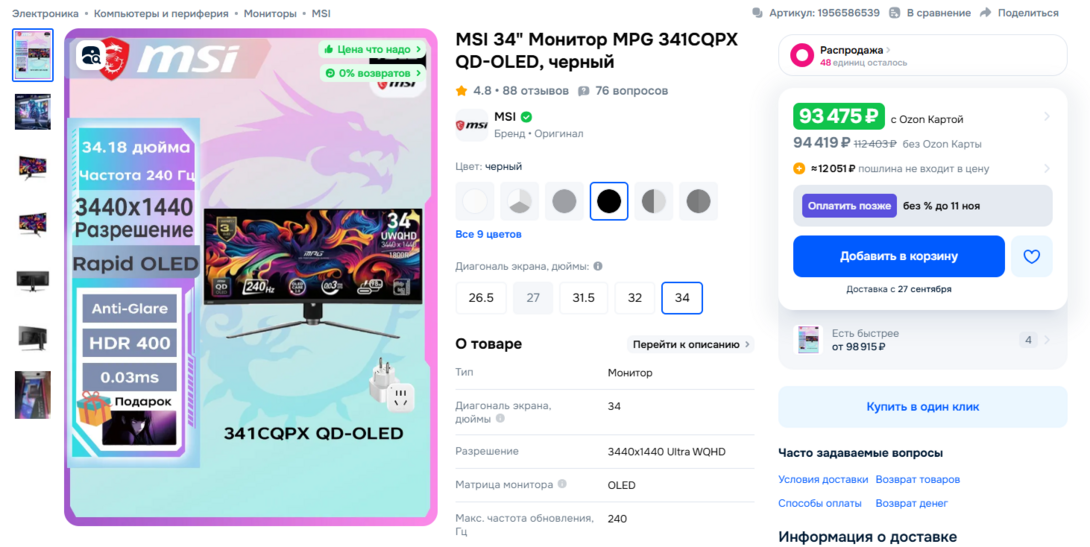Open the Есть быстрее offers chevron

(1047, 340)
